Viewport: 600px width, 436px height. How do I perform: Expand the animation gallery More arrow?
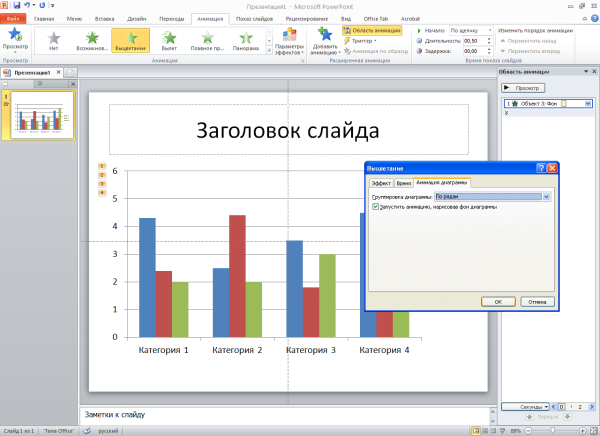point(269,50)
